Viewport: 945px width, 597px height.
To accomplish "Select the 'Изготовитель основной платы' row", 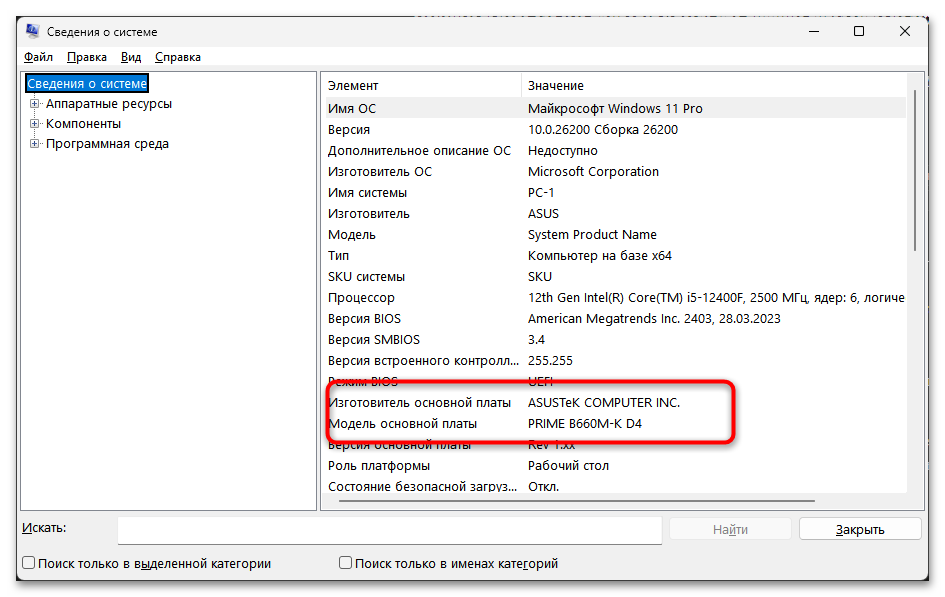I will pos(615,402).
